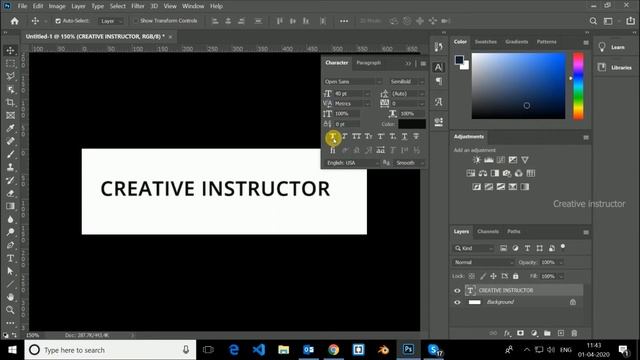The image size is (640, 360).
Task: Toggle Small Caps (Tt) style button
Action: coord(369,137)
